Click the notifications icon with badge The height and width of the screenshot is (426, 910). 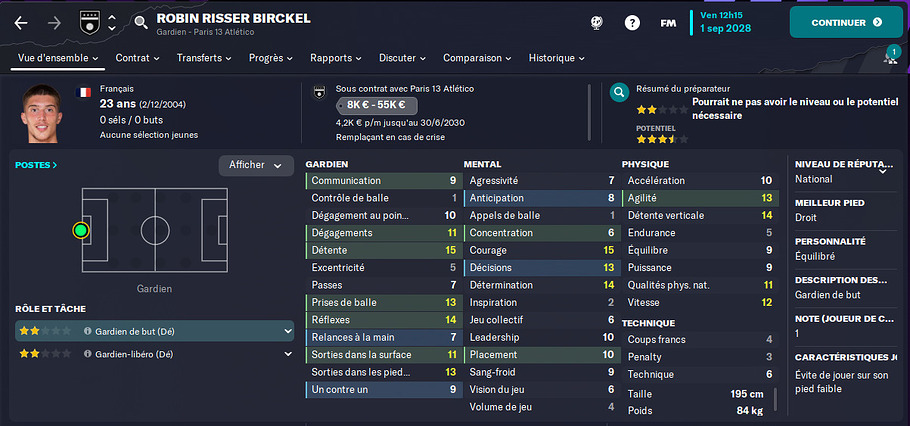[890, 57]
